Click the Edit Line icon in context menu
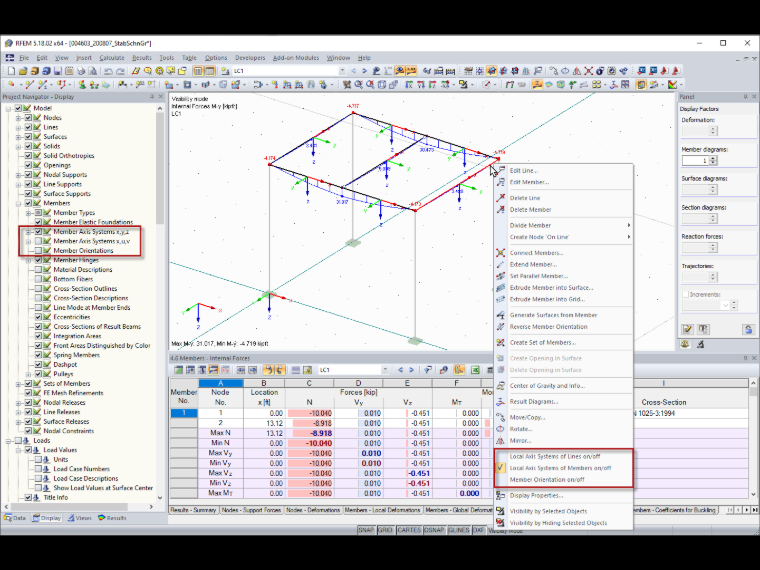Viewport: 760px width, 570px height. [x=501, y=171]
